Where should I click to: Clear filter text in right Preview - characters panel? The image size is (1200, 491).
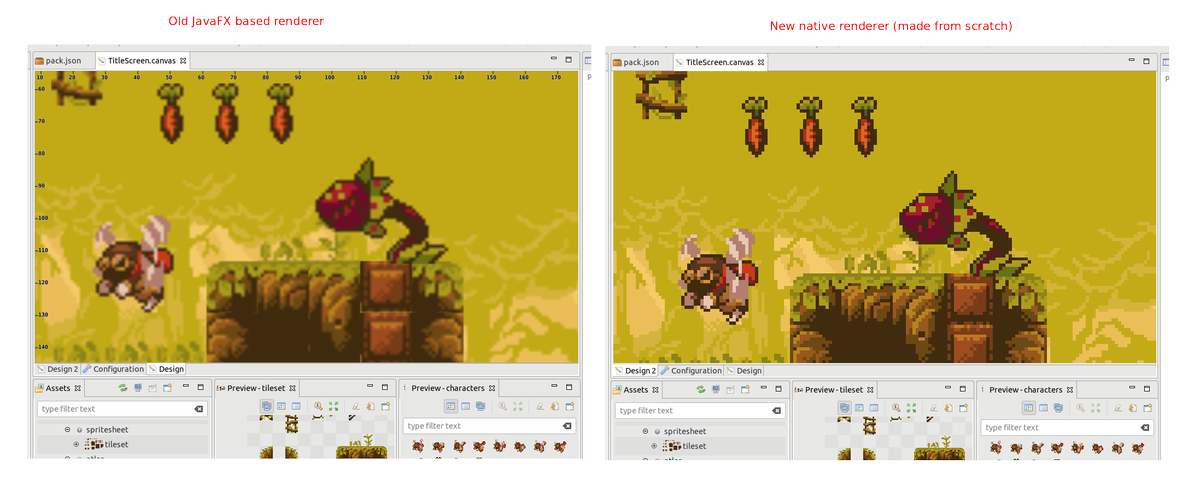pyautogui.click(x=1145, y=428)
